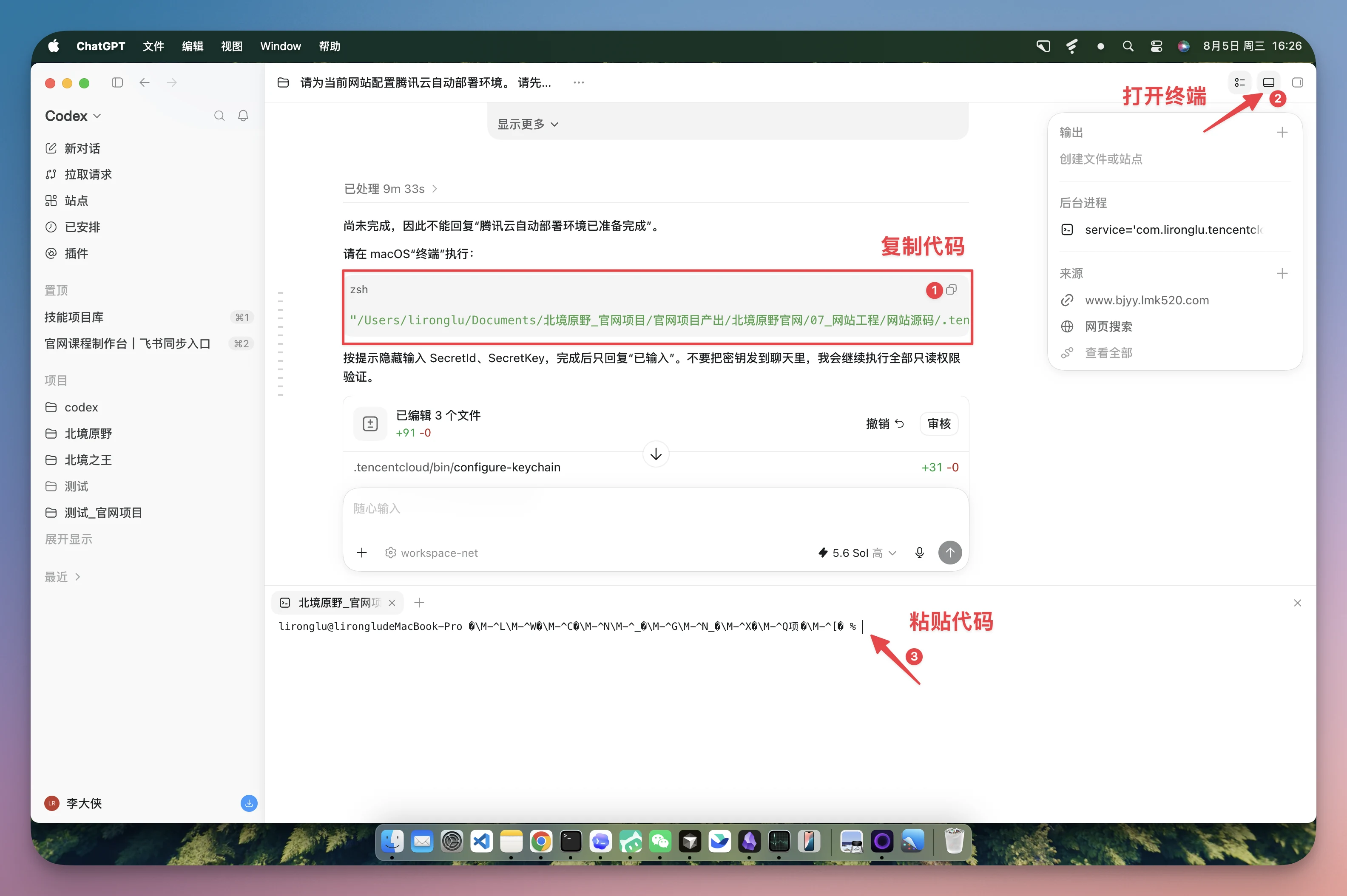Toggle the right side panel icon
Viewport: 1347px width, 896px height.
[1298, 83]
